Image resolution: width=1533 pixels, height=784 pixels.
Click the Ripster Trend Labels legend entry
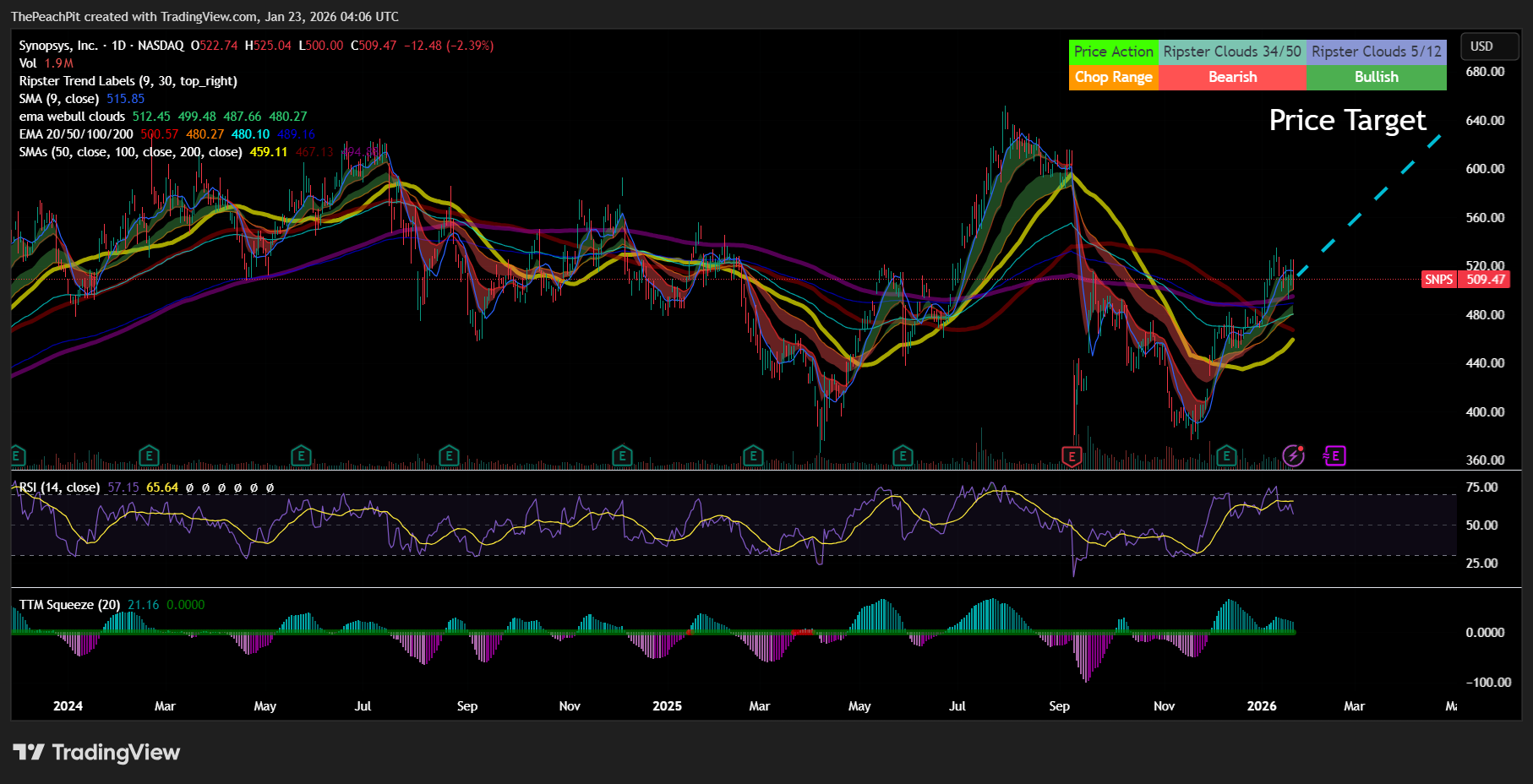pos(128,81)
